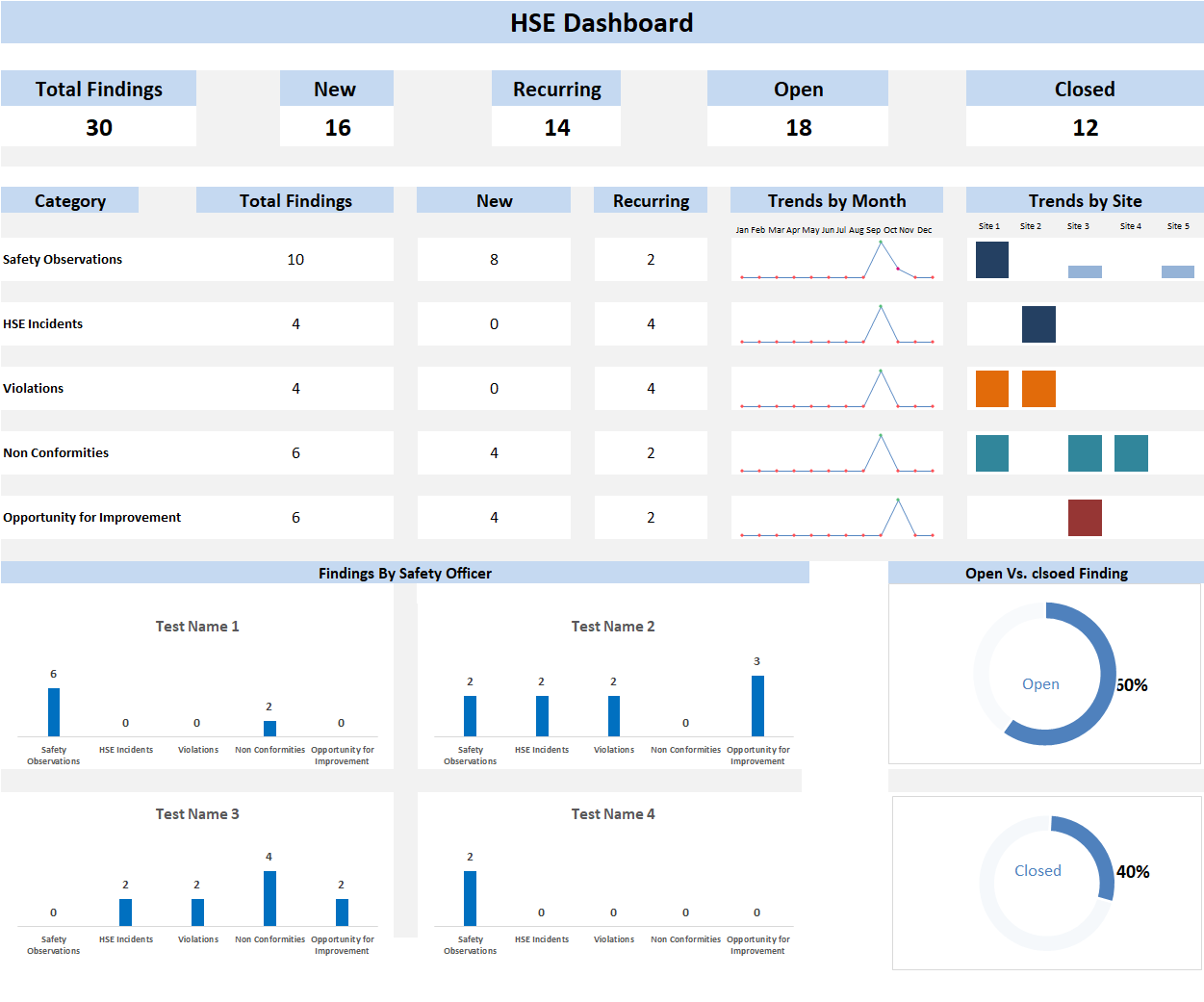Select the Violations category row label

[34, 388]
